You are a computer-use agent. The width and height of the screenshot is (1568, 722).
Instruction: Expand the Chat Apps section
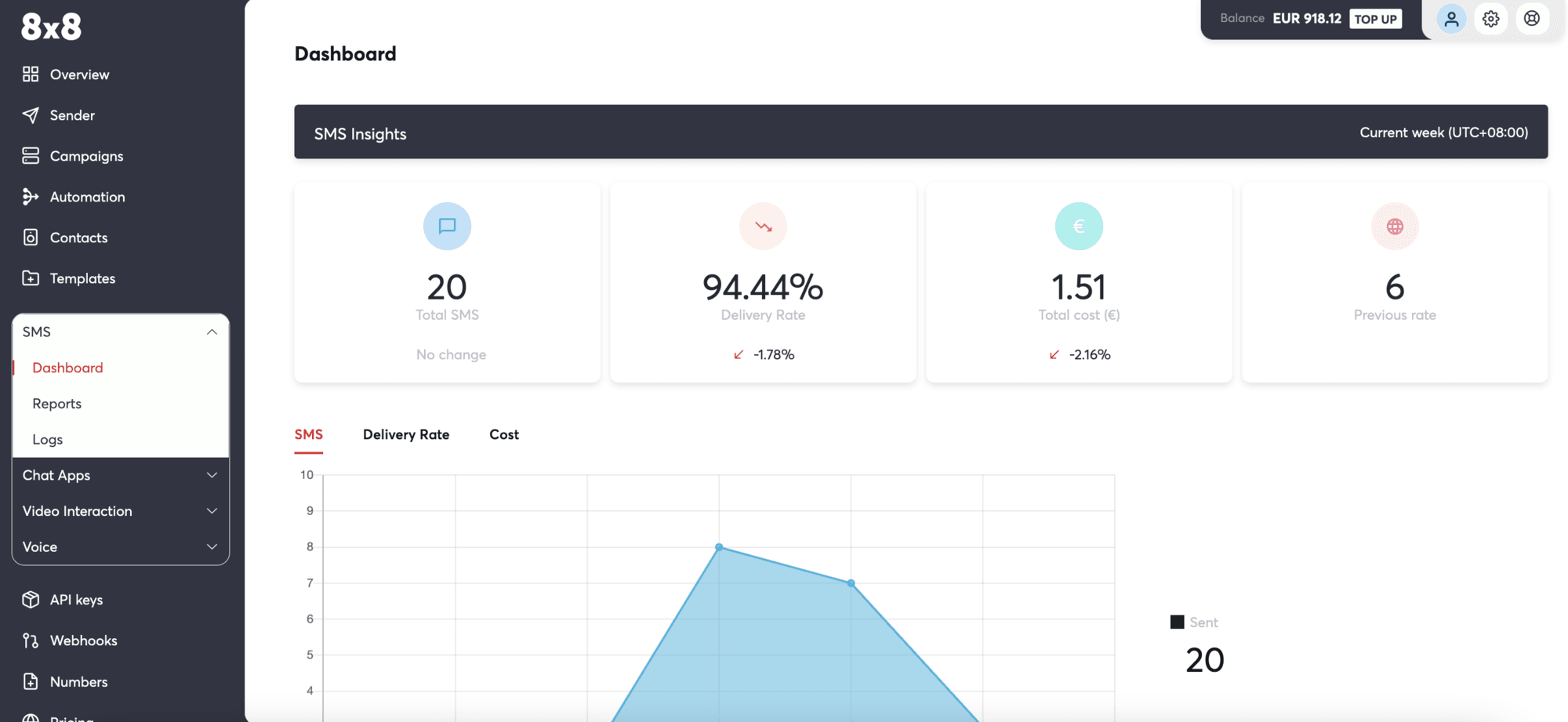(212, 475)
